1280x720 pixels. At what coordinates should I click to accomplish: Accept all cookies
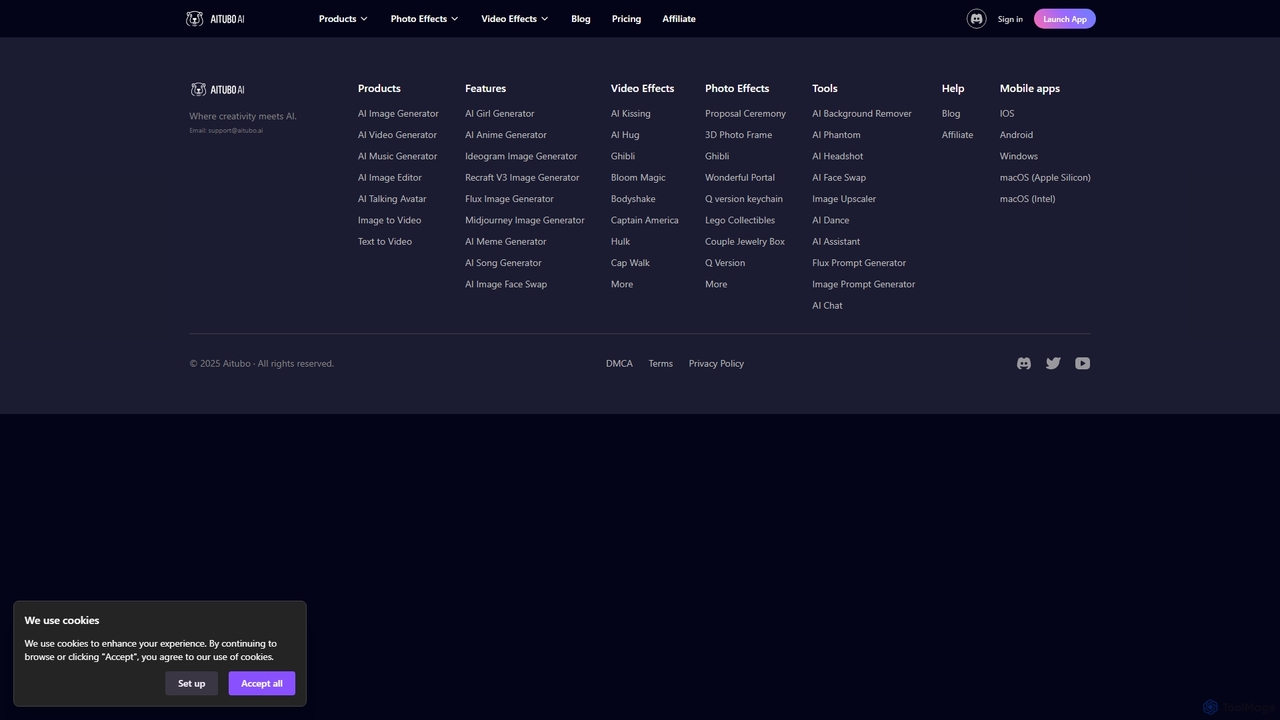[261, 683]
